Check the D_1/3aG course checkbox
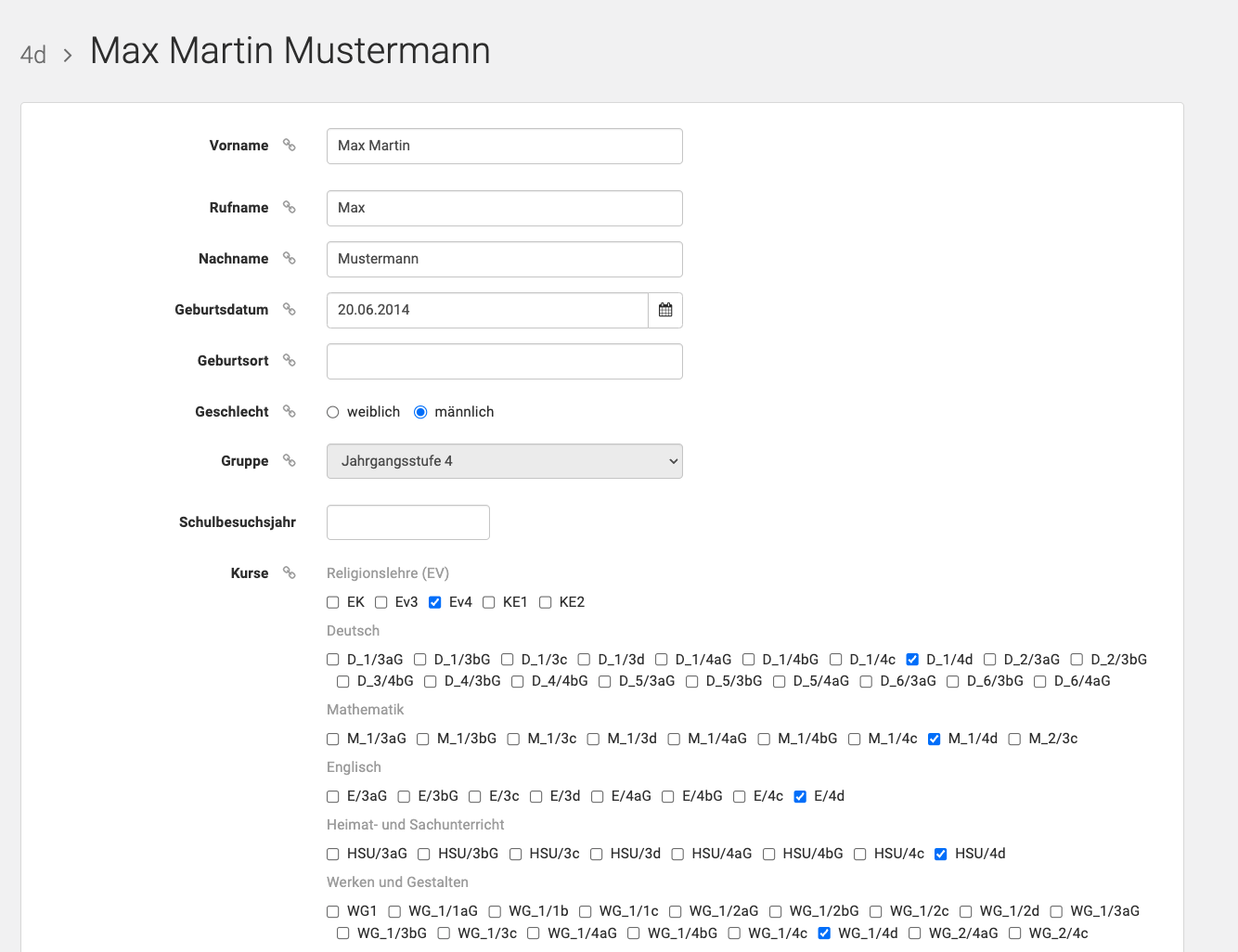The height and width of the screenshot is (952, 1238). (x=333, y=660)
